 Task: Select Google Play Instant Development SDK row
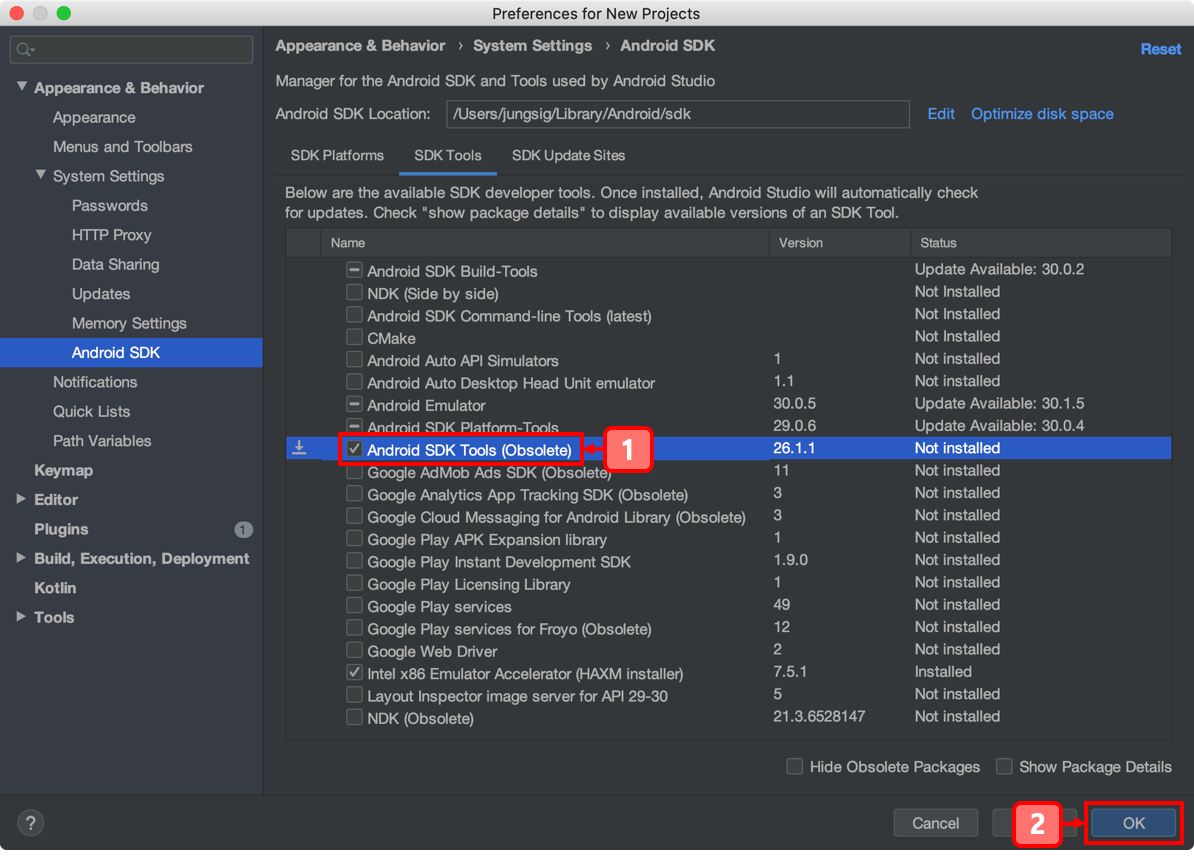coord(729,561)
